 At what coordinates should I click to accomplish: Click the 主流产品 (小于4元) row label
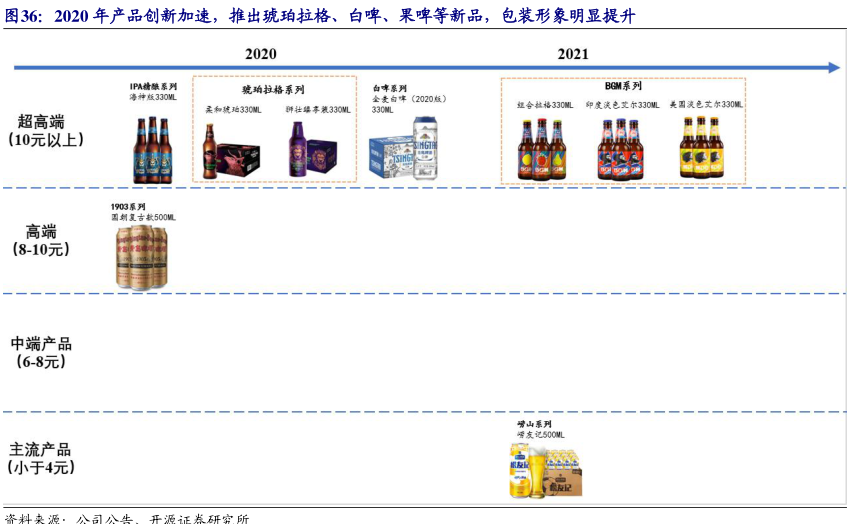(41, 458)
